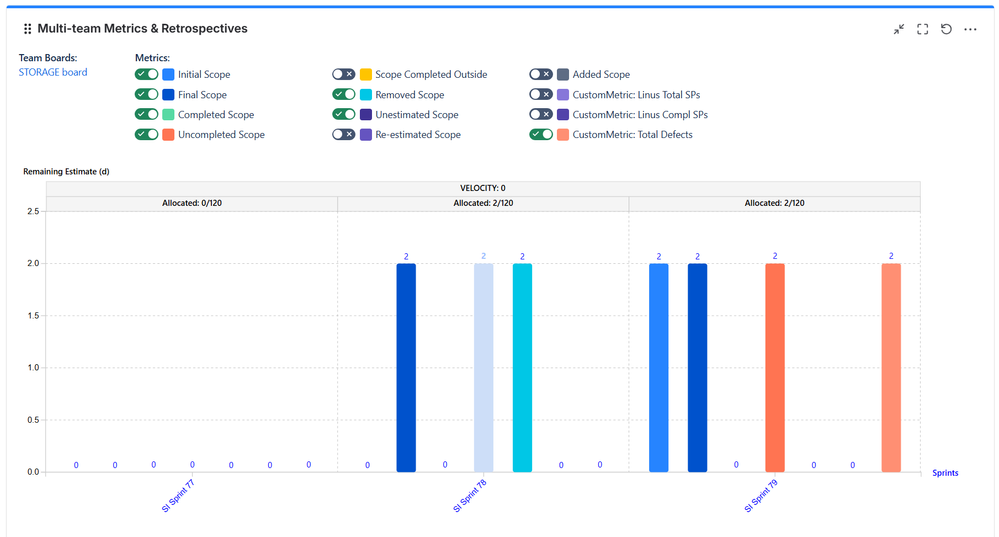
Task: Turn off the Unestimated Scope metric
Action: click(343, 115)
